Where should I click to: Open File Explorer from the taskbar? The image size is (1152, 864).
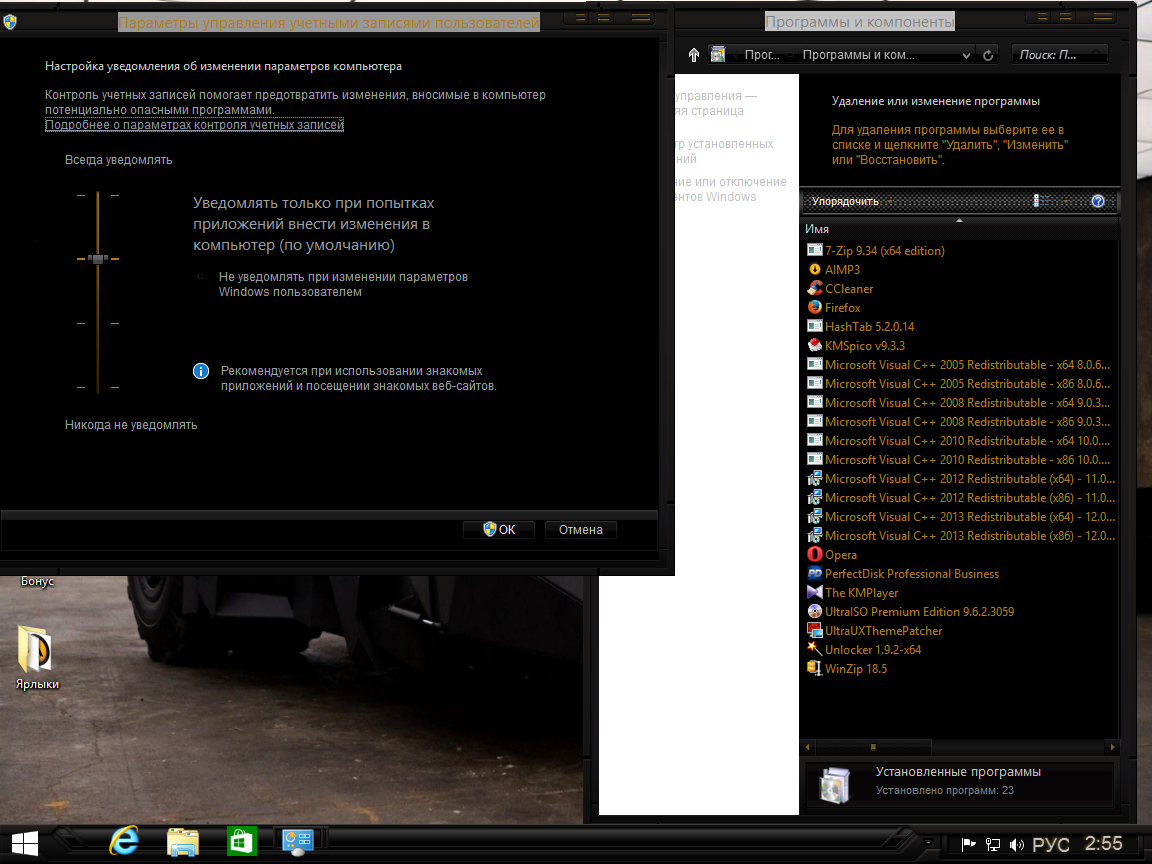click(x=182, y=841)
